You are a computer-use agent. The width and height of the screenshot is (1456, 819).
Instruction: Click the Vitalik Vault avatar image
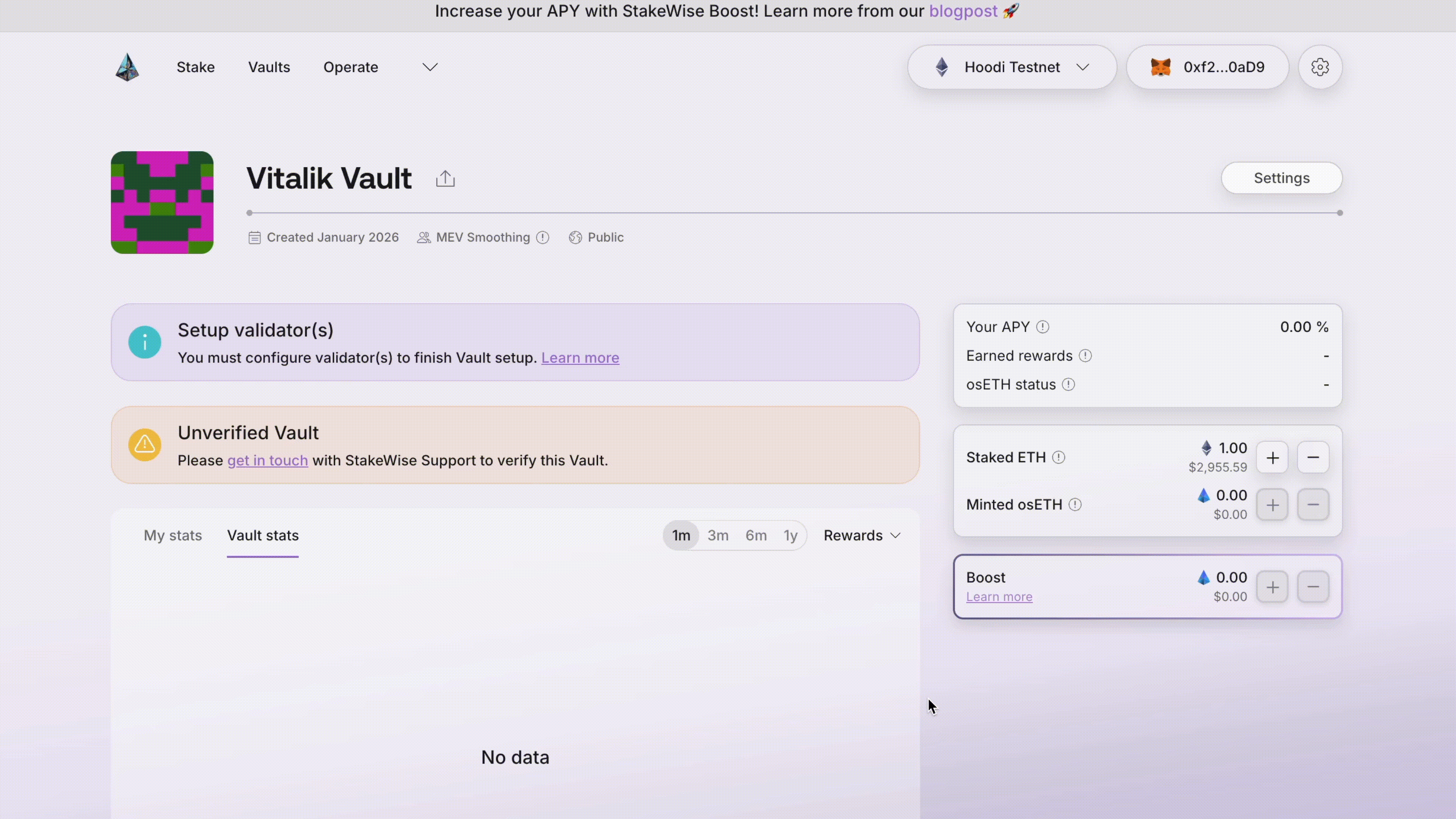[162, 202]
